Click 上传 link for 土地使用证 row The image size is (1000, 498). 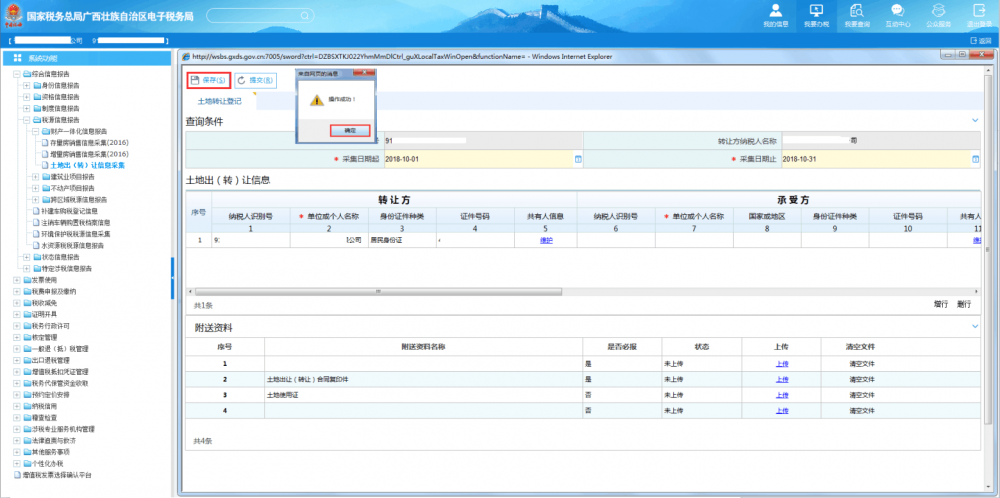pyautogui.click(x=781, y=395)
